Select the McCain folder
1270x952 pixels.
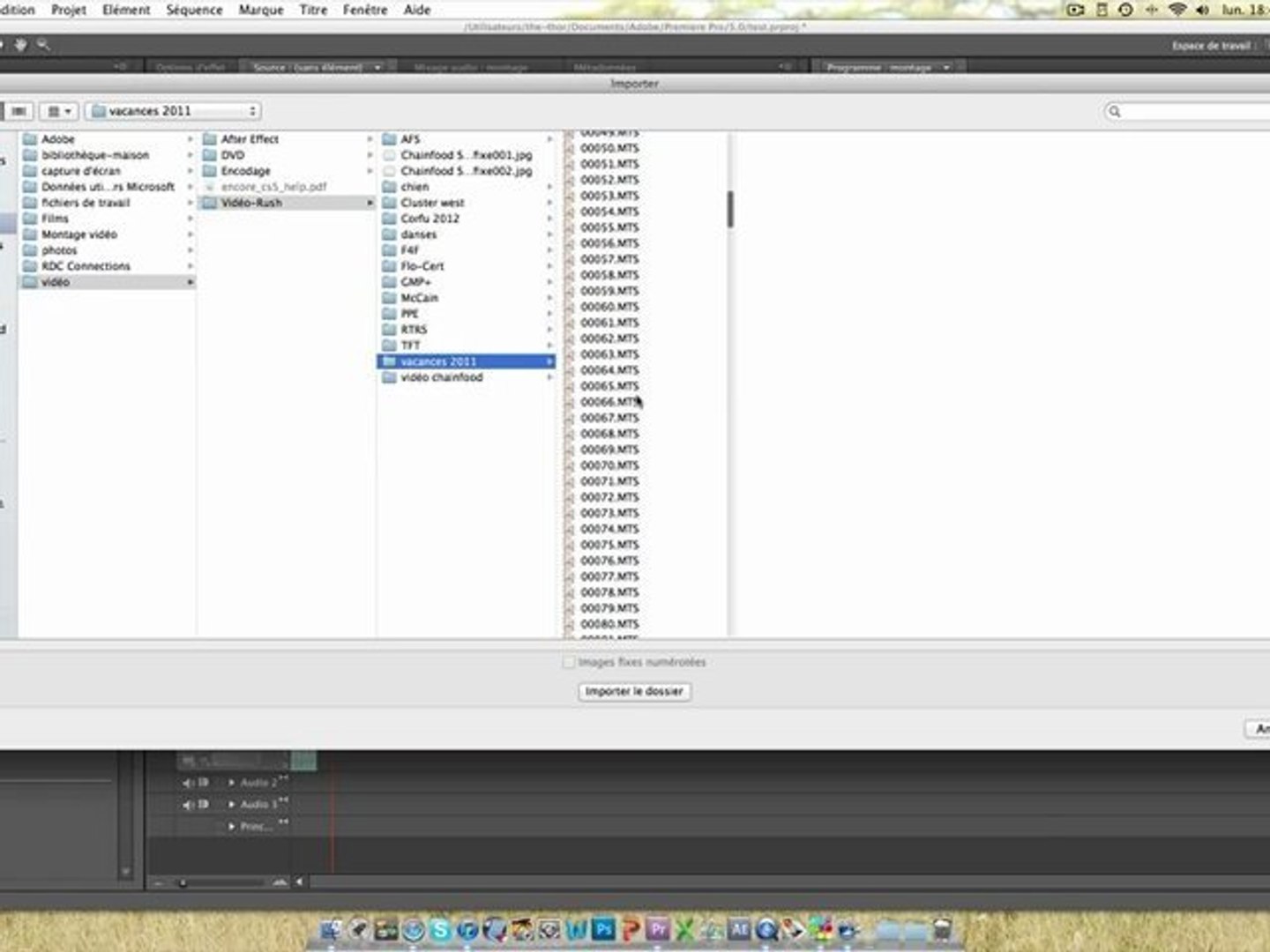(x=467, y=298)
